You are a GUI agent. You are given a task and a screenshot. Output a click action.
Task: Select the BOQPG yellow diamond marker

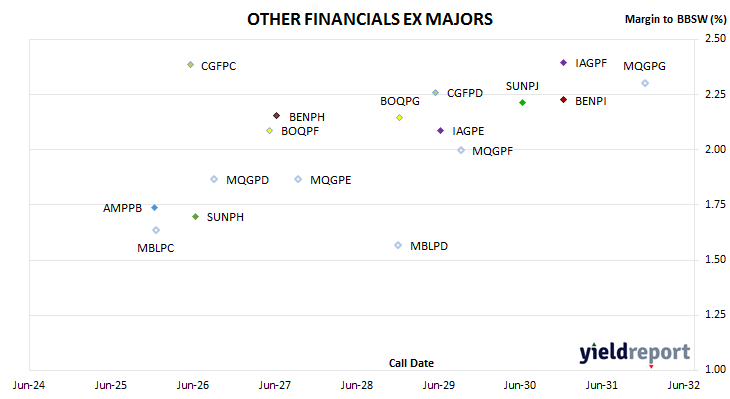[x=399, y=118]
